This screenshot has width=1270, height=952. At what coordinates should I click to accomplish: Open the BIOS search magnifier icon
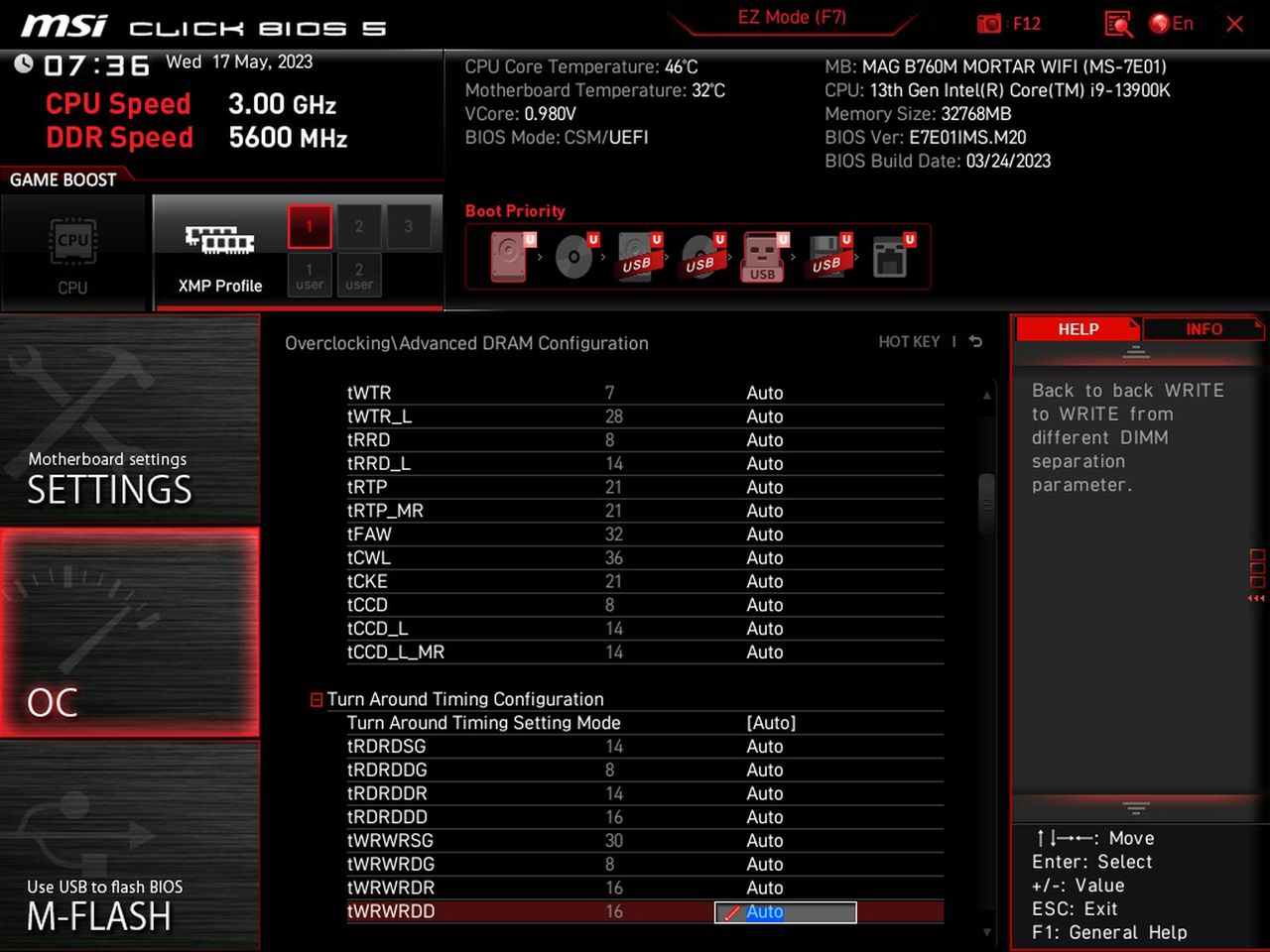coord(1118,24)
